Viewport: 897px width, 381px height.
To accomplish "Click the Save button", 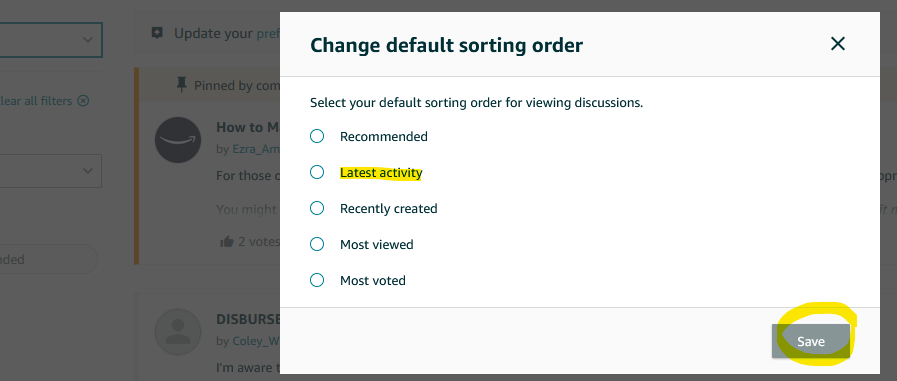I will tap(811, 342).
